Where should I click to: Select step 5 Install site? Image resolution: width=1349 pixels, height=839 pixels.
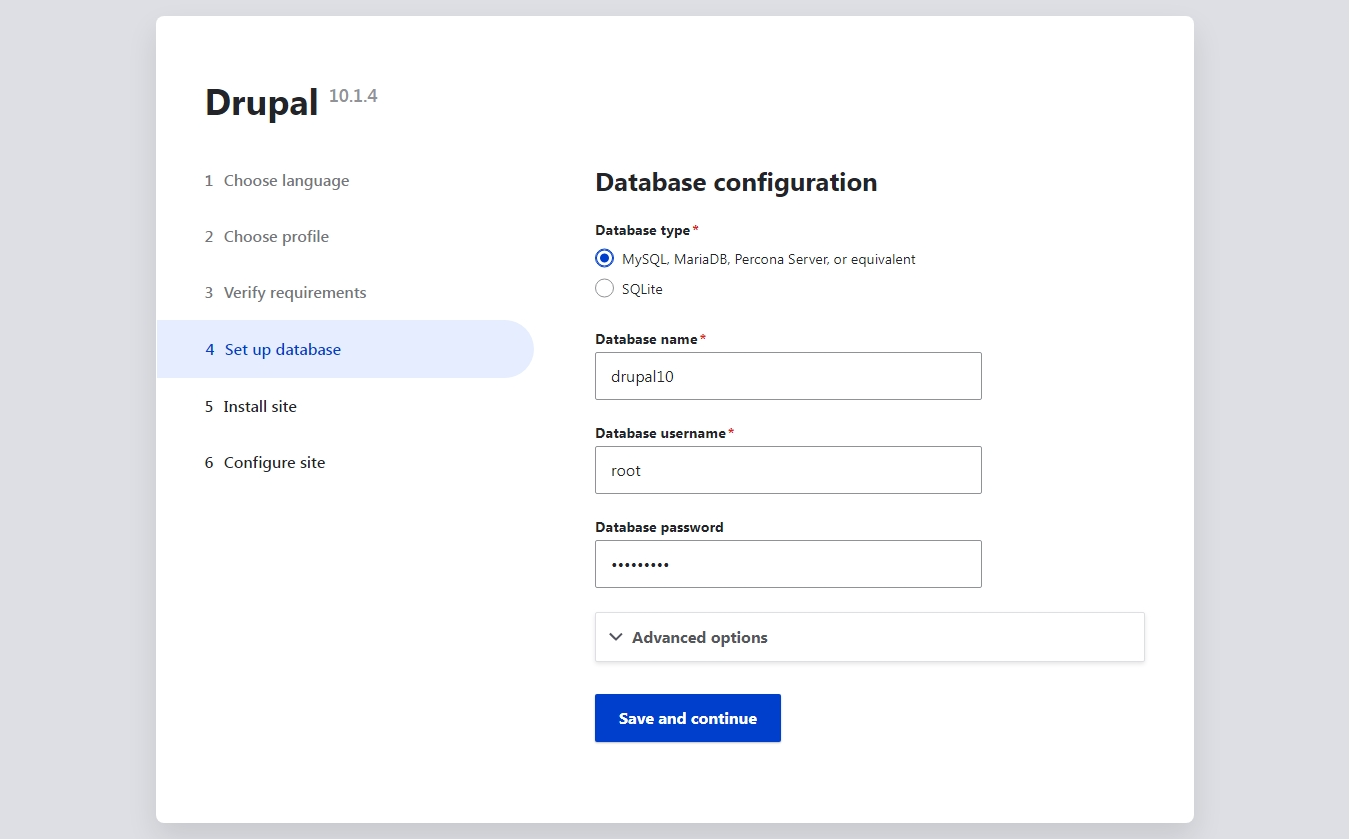(260, 407)
